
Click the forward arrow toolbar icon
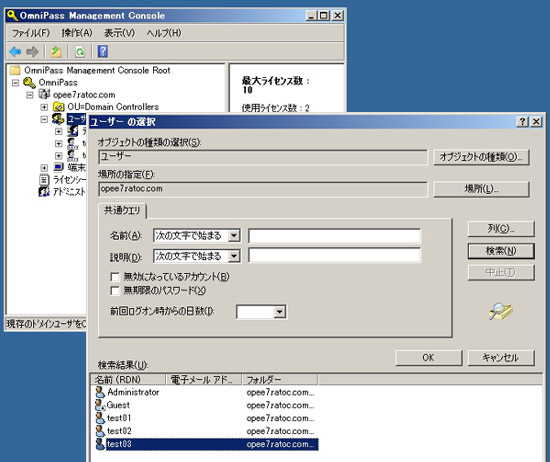32,52
